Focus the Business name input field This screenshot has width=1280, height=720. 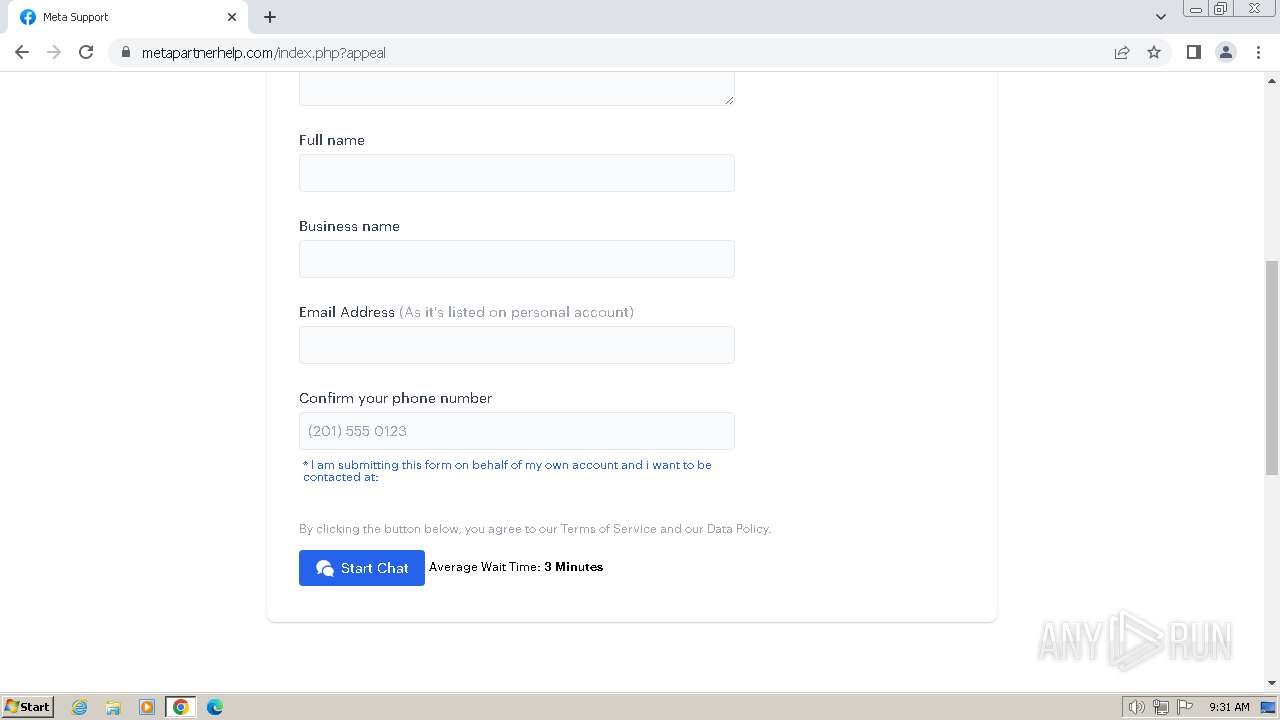coord(516,259)
